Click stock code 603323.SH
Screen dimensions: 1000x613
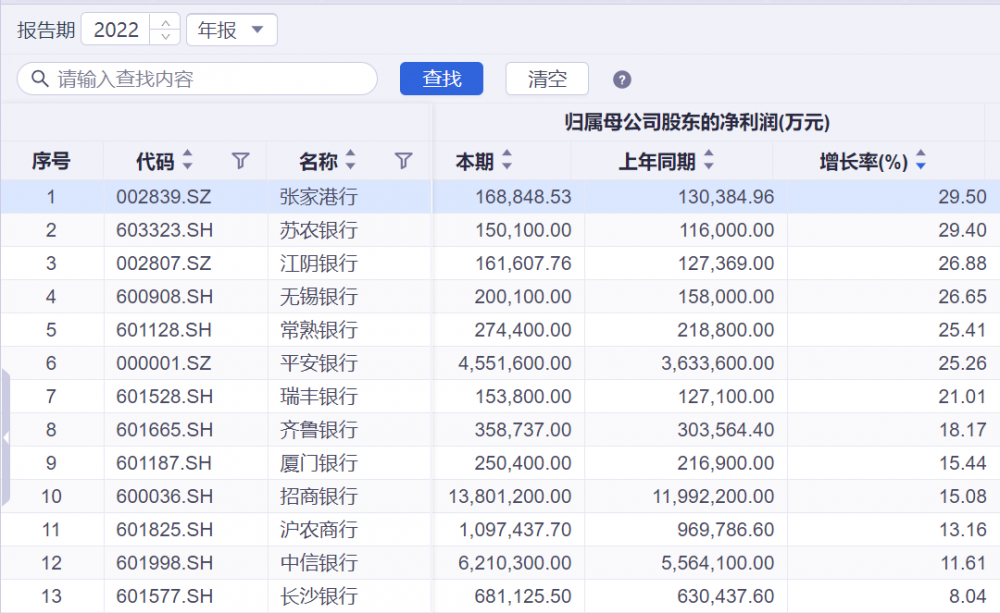(164, 230)
